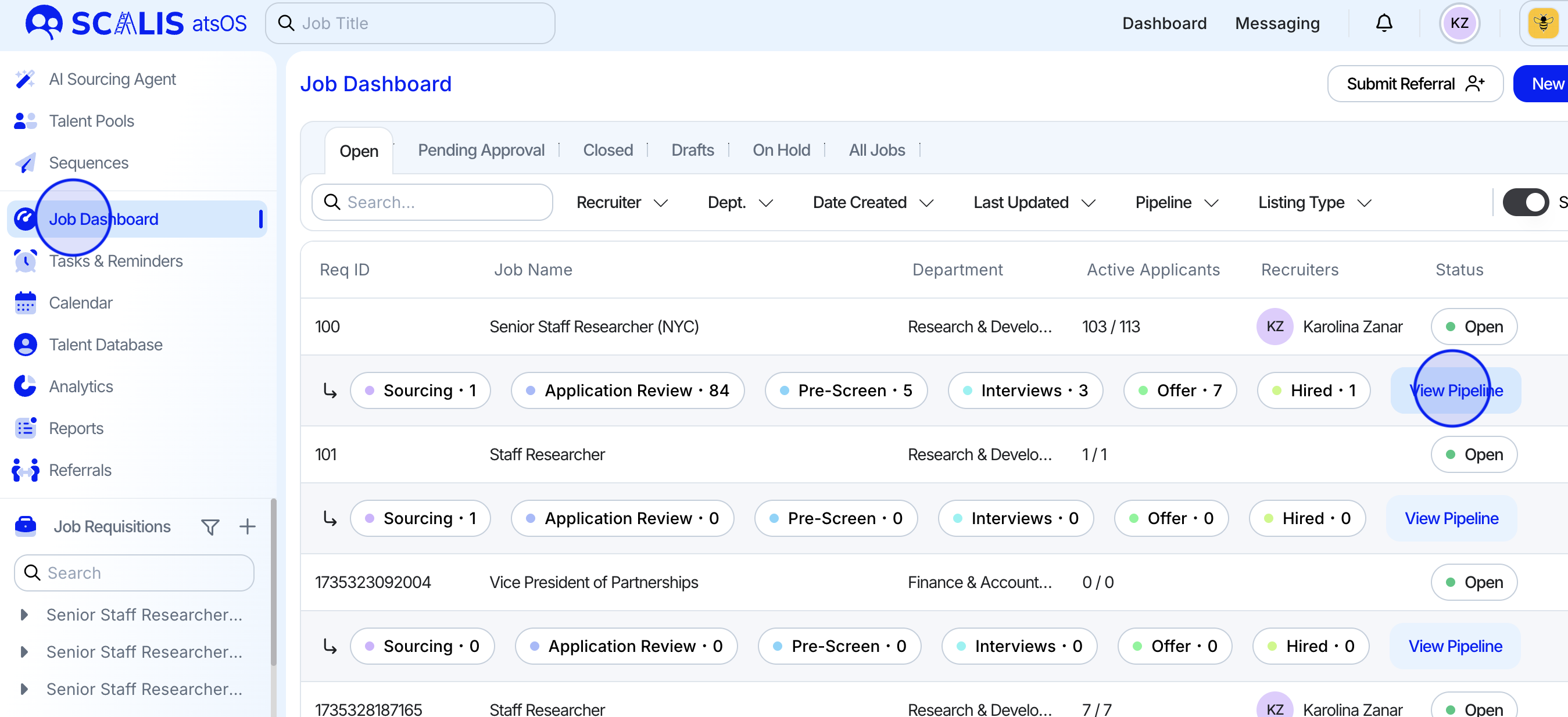The image size is (1568, 717).
Task: Click the Talent Pools people icon
Action: point(25,121)
